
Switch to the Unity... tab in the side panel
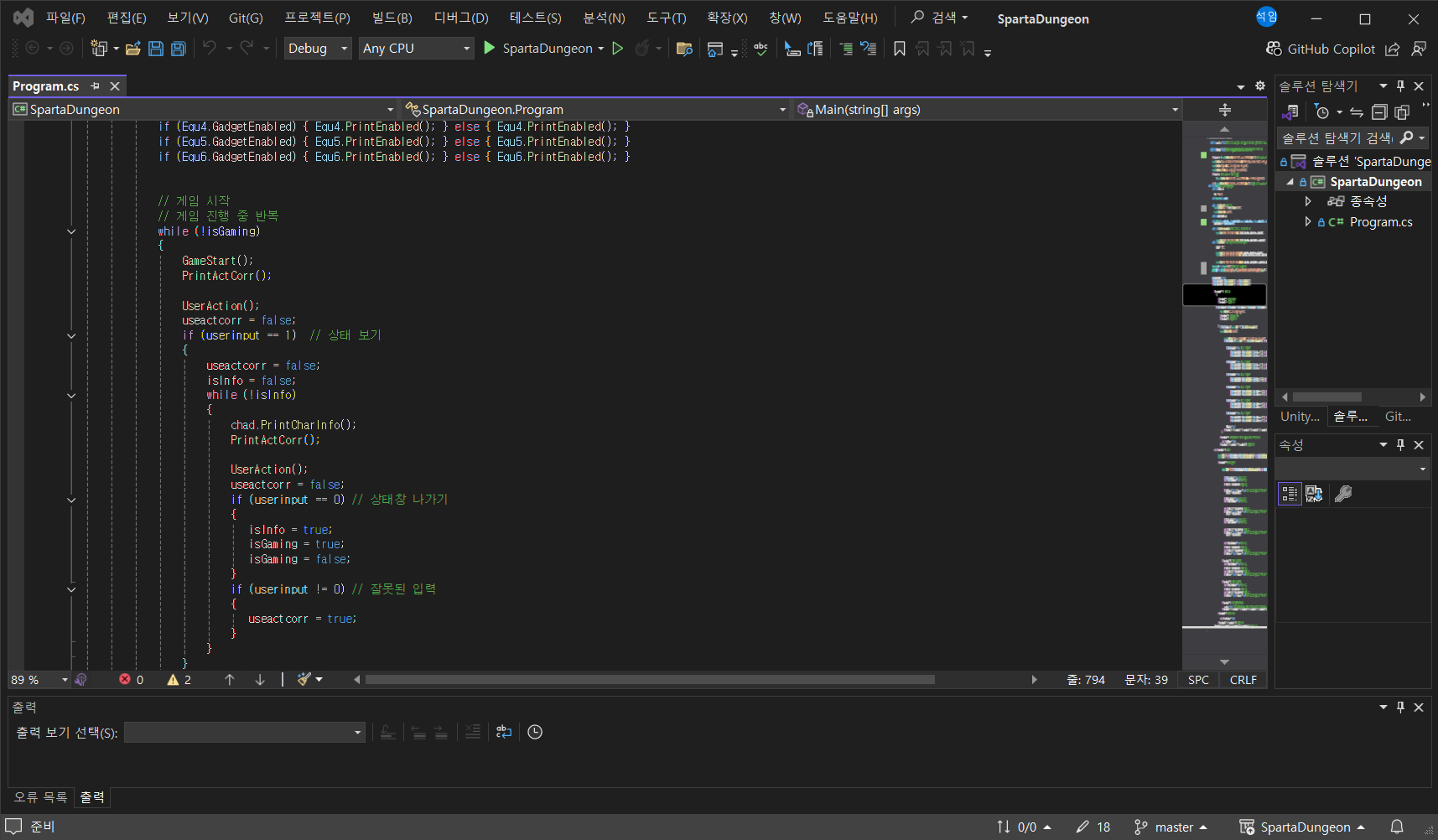(x=1299, y=417)
